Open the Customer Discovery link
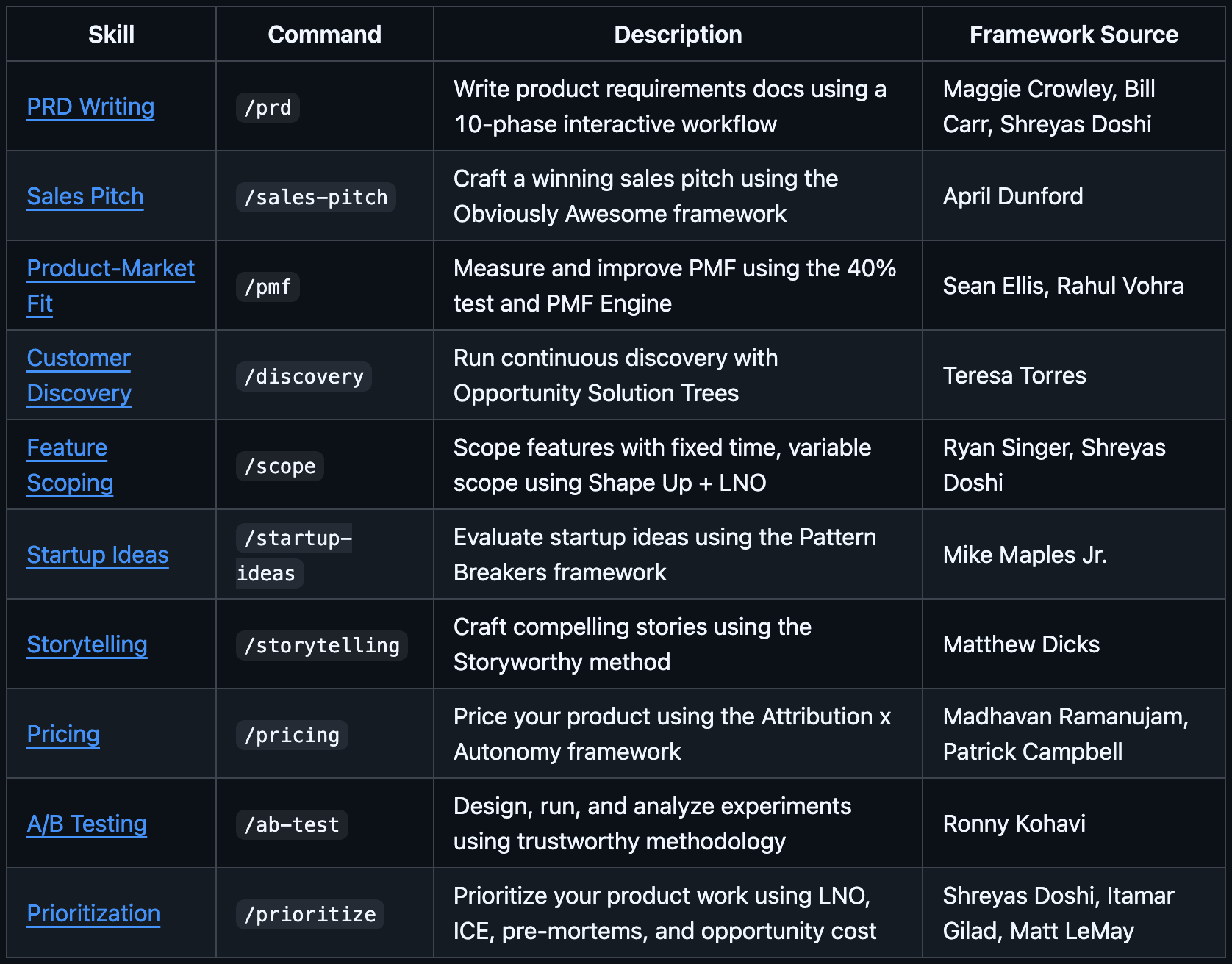Image resolution: width=1232 pixels, height=964 pixels. pyautogui.click(x=79, y=359)
